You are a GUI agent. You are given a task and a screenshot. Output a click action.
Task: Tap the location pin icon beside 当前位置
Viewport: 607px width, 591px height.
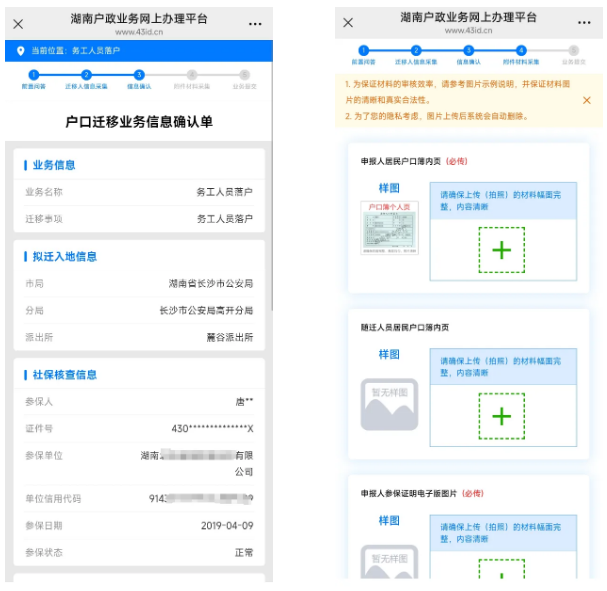(21, 50)
